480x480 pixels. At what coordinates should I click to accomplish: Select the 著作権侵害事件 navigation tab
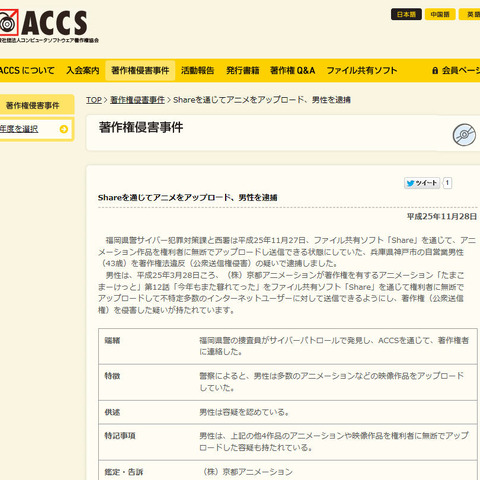click(x=140, y=70)
